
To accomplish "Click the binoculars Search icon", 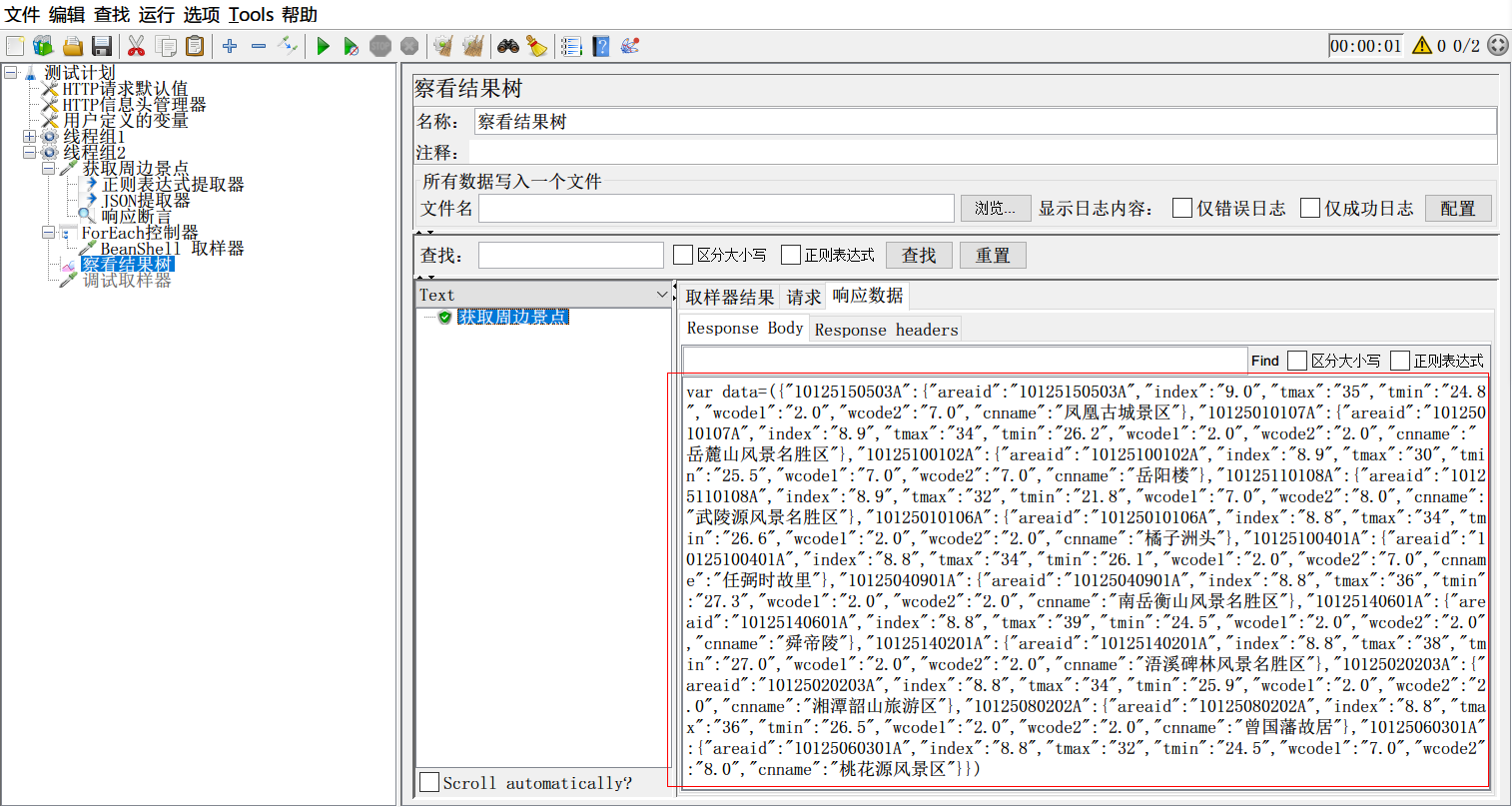I will click(508, 46).
